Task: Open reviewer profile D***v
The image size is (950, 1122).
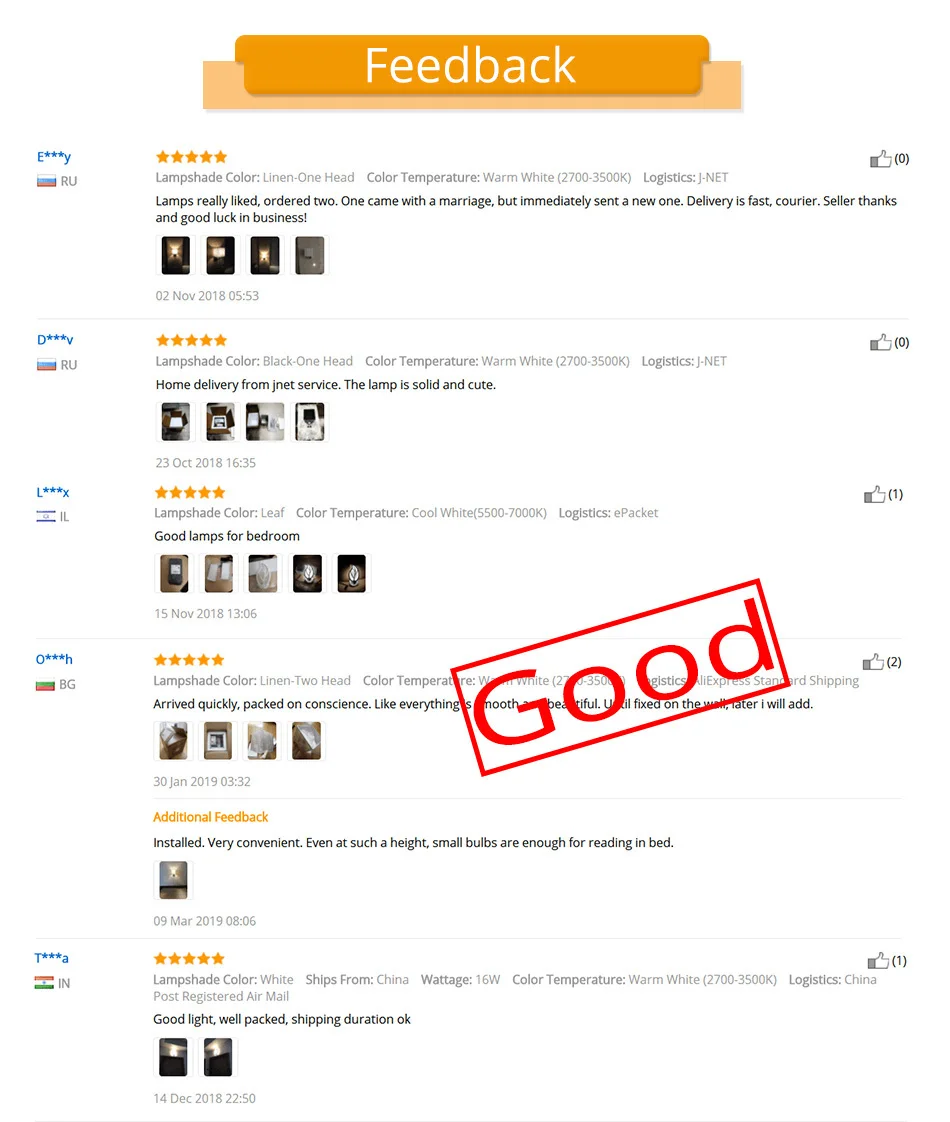Action: 55,339
